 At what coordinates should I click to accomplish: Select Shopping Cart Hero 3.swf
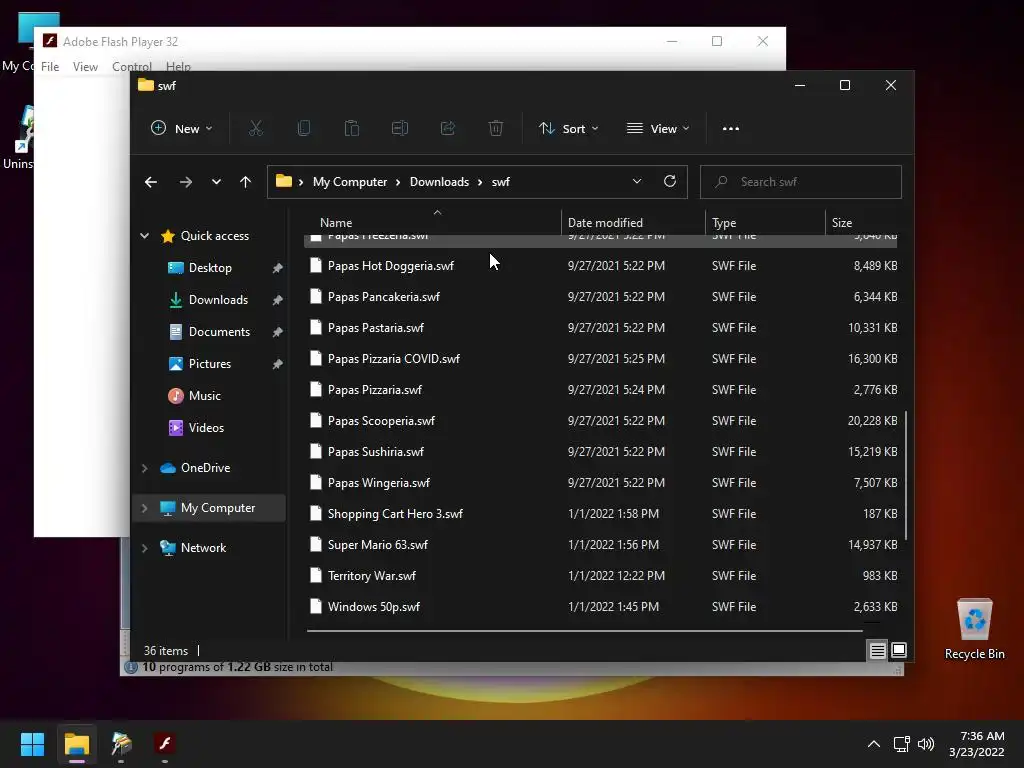(601, 513)
